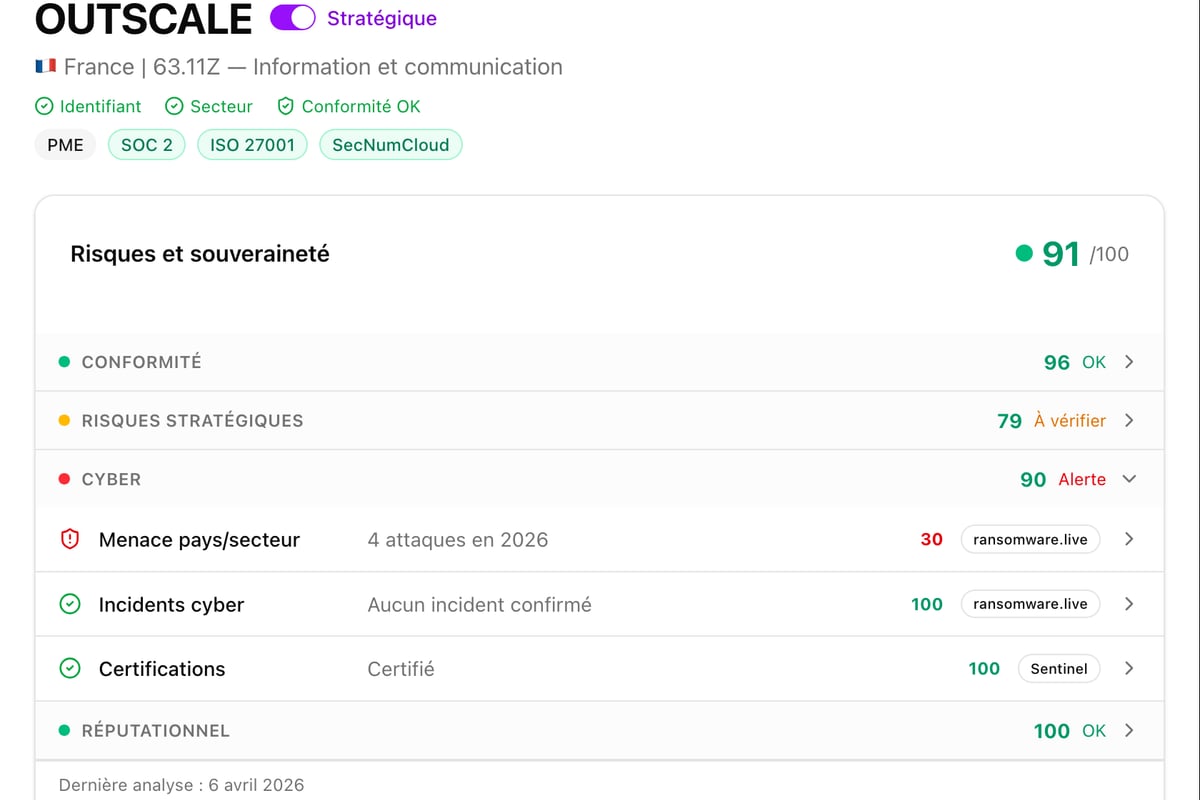This screenshot has width=1200, height=800.
Task: Select the SOC 2 tag
Action: pos(147,145)
